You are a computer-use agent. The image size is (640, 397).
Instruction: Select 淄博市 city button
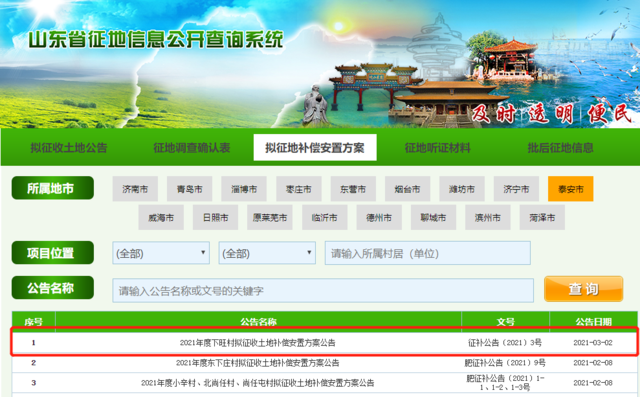click(244, 189)
